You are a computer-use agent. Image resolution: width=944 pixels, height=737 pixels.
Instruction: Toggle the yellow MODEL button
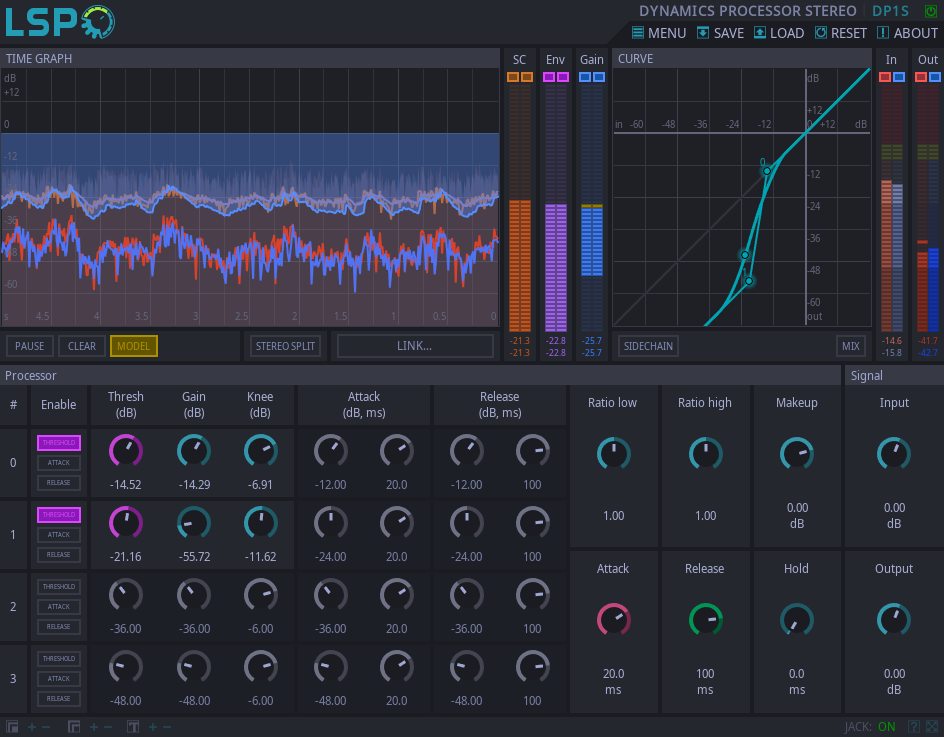pyautogui.click(x=134, y=346)
